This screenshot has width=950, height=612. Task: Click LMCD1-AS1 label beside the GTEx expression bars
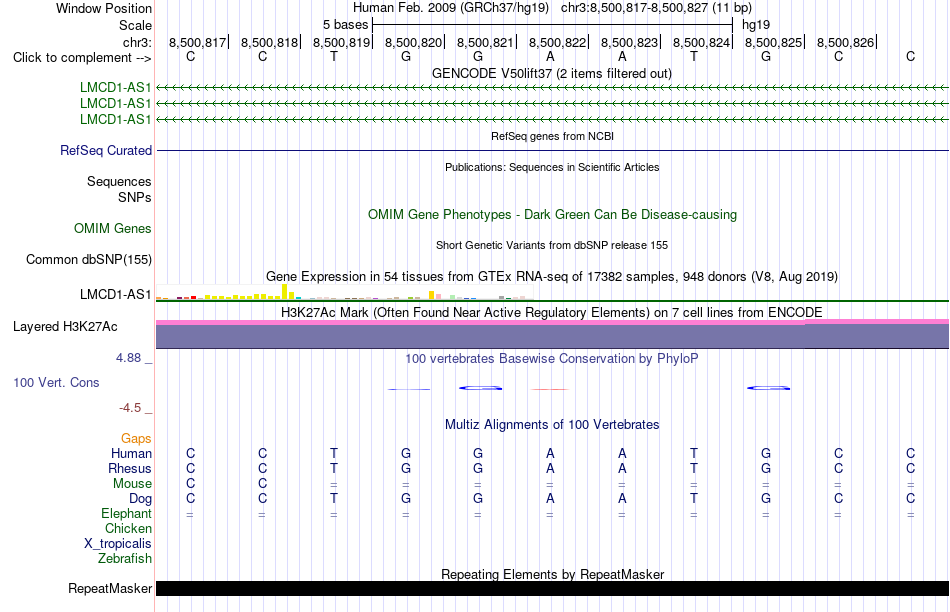tap(115, 294)
